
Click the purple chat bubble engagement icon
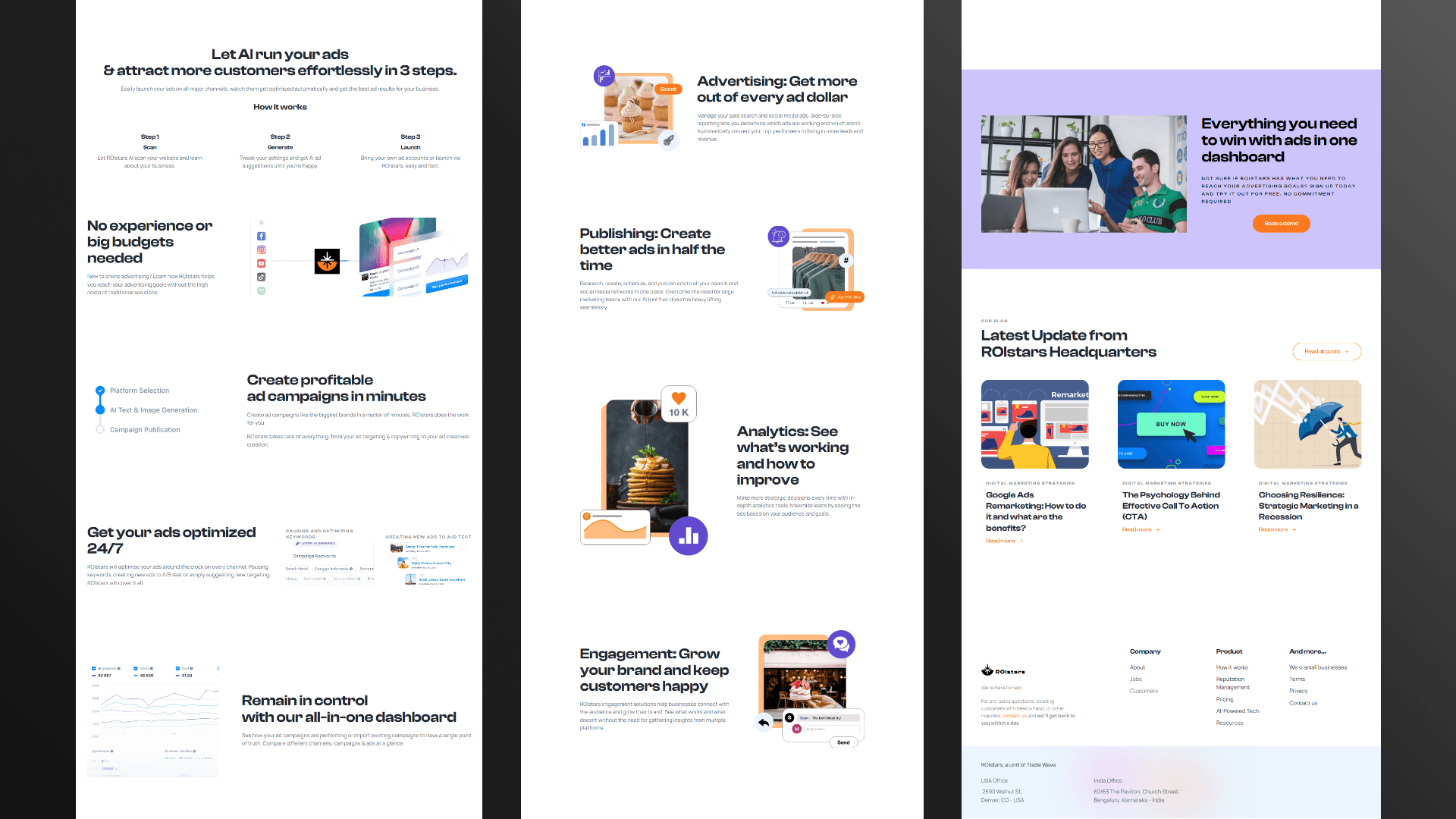[x=841, y=645]
